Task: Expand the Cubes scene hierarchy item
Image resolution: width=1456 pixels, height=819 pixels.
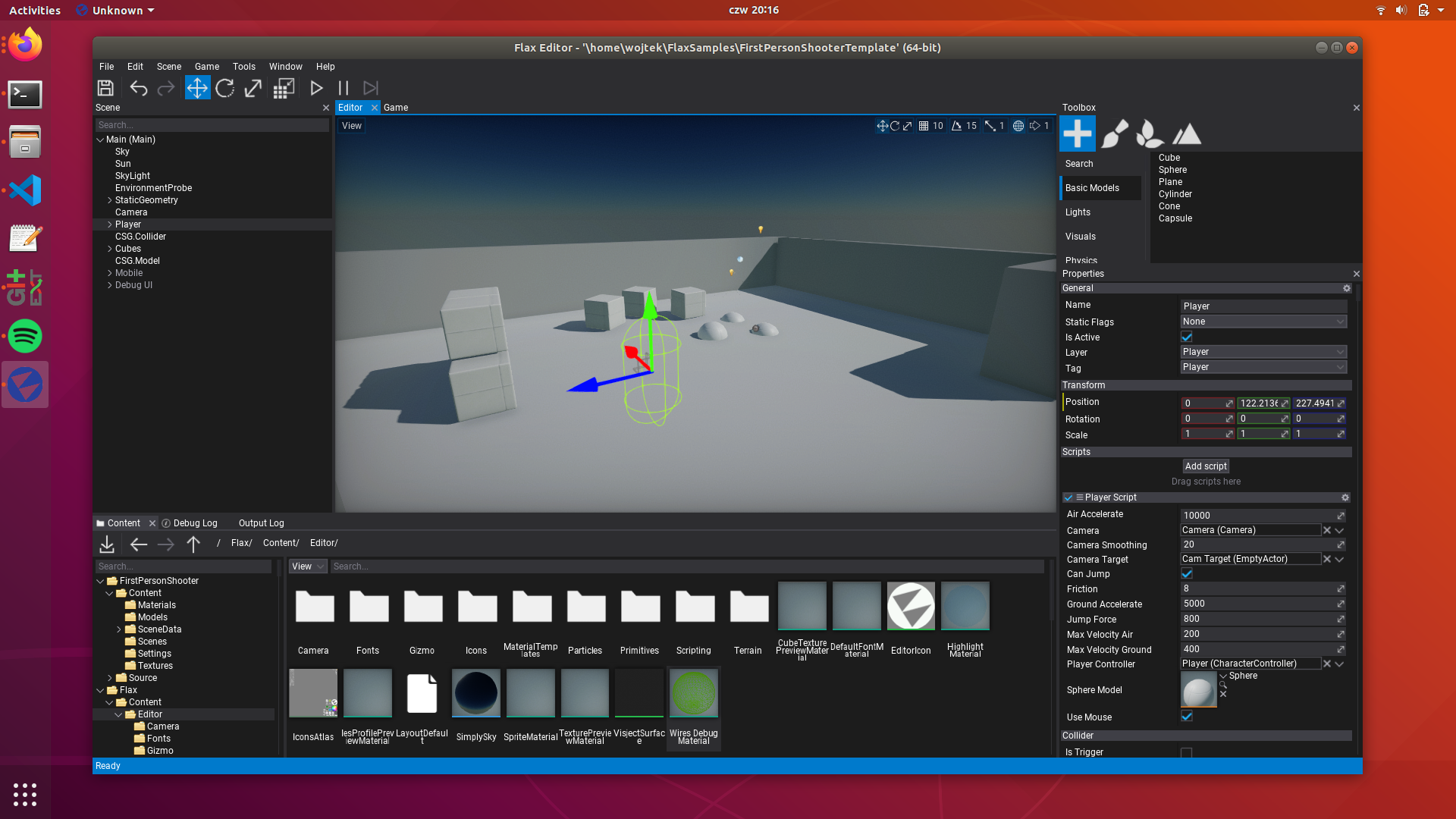Action: (110, 248)
